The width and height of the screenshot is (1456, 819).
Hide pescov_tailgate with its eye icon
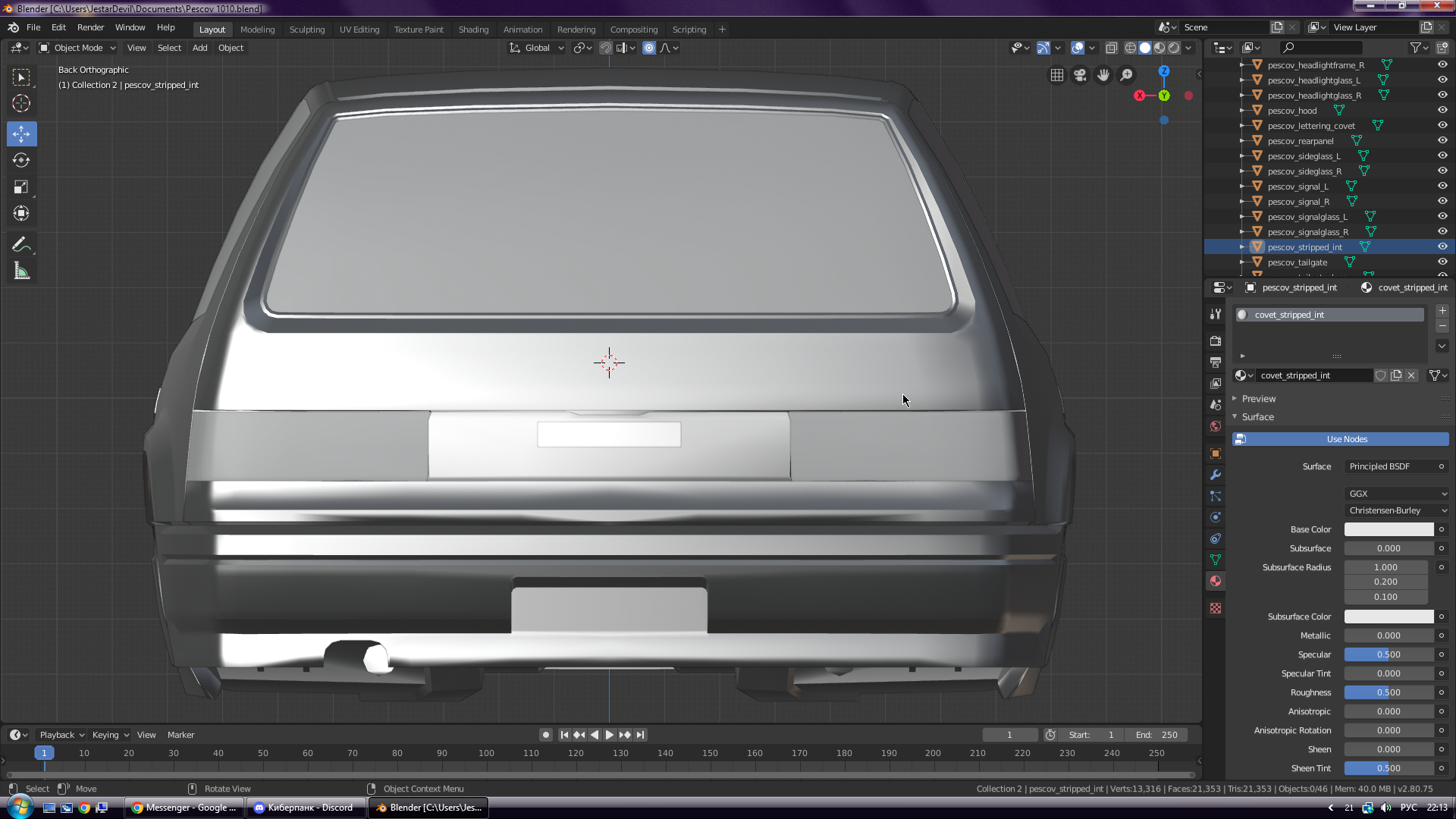[x=1442, y=262]
